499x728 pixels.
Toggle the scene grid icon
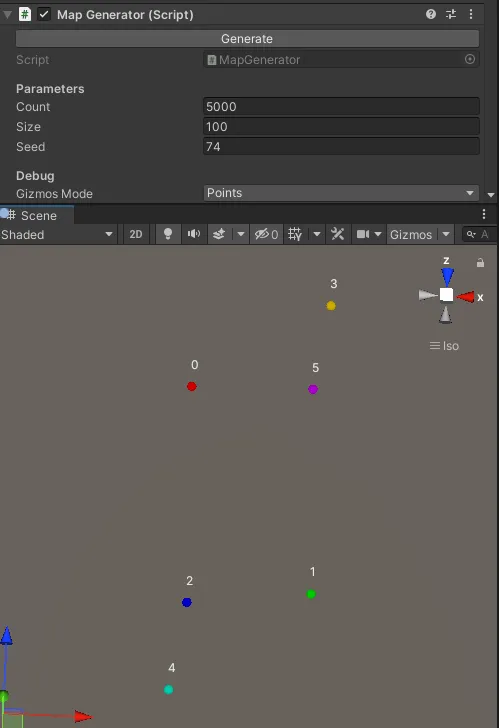click(x=295, y=234)
